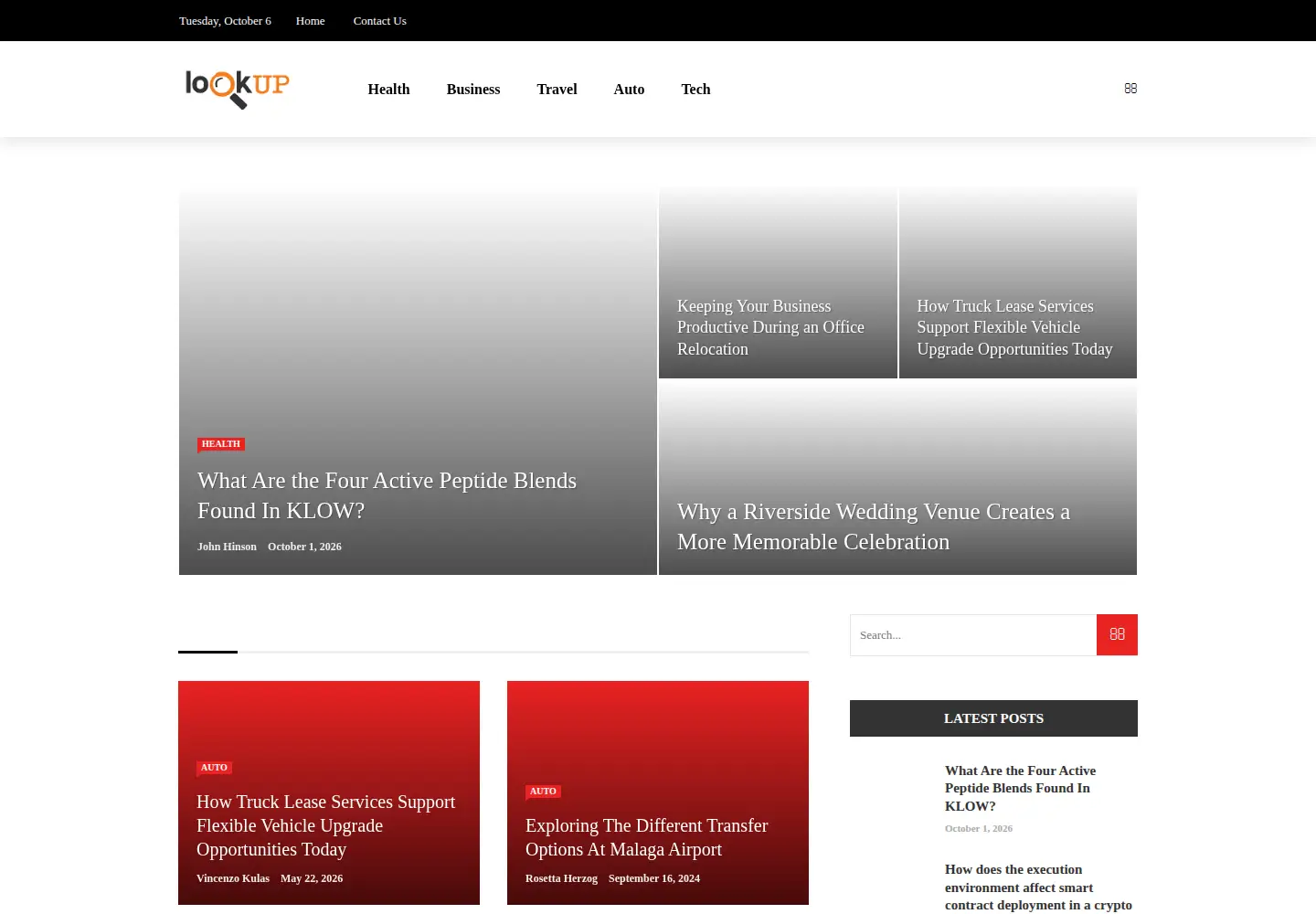Click sidebar 'October 1, 2026' date
This screenshot has height=914, width=1316.
point(979,829)
